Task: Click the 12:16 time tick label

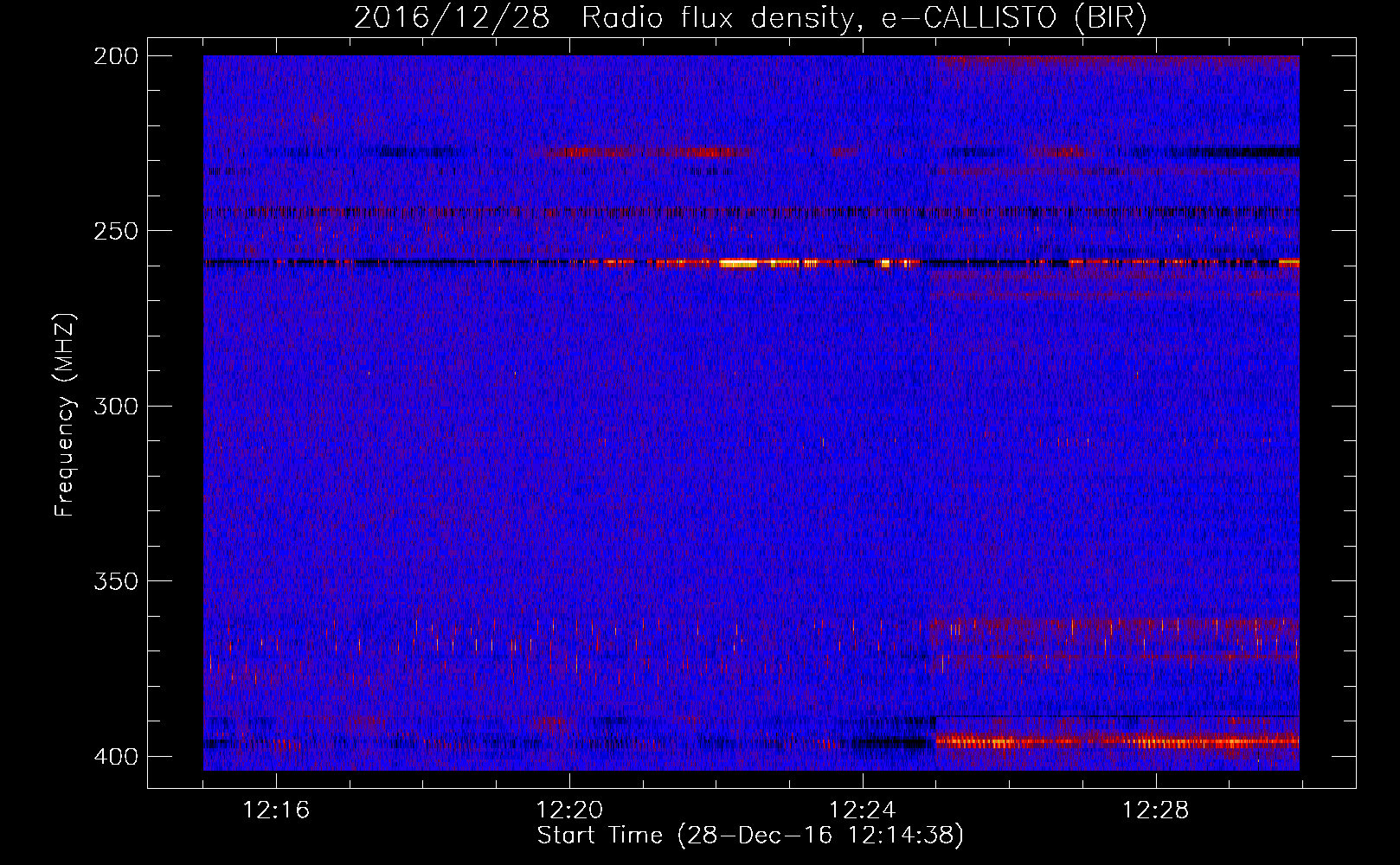Action: tap(276, 811)
